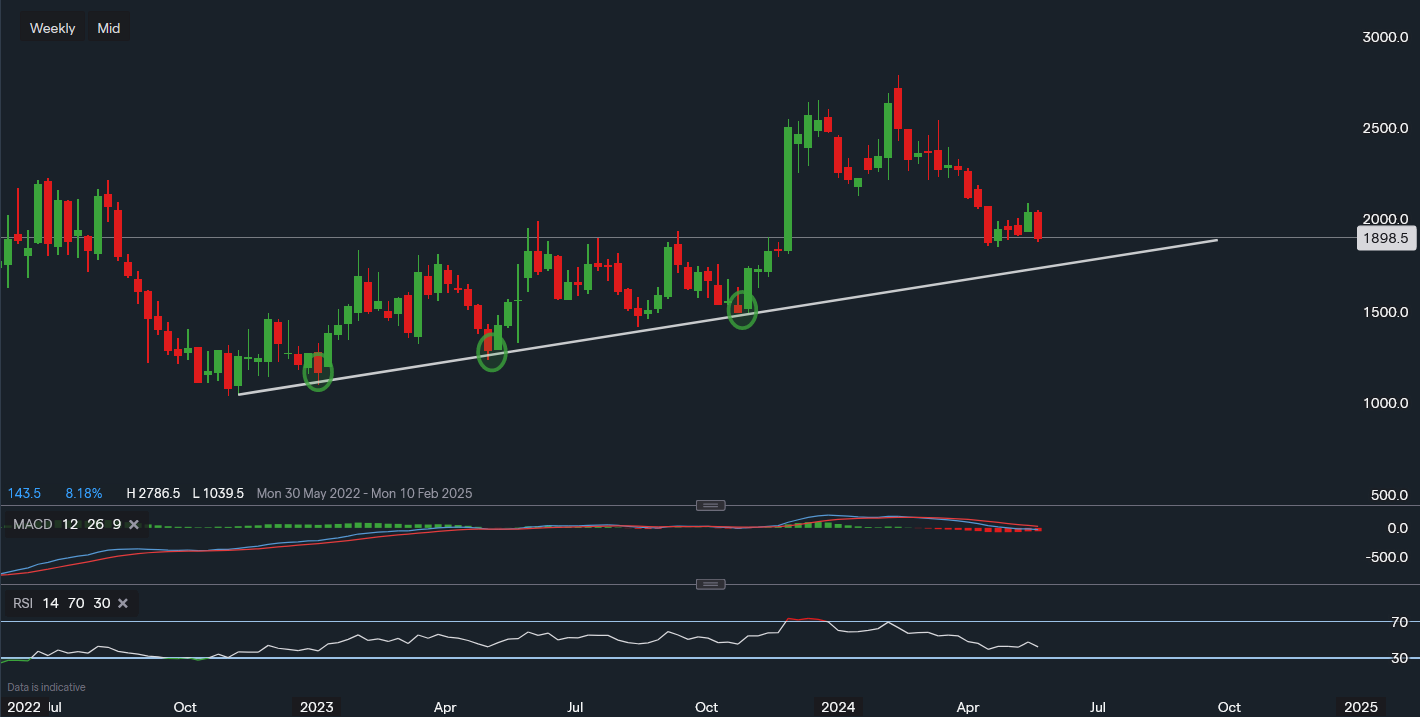1420x717 pixels.
Task: Grab the resize handle above MACD panel
Action: (710, 505)
